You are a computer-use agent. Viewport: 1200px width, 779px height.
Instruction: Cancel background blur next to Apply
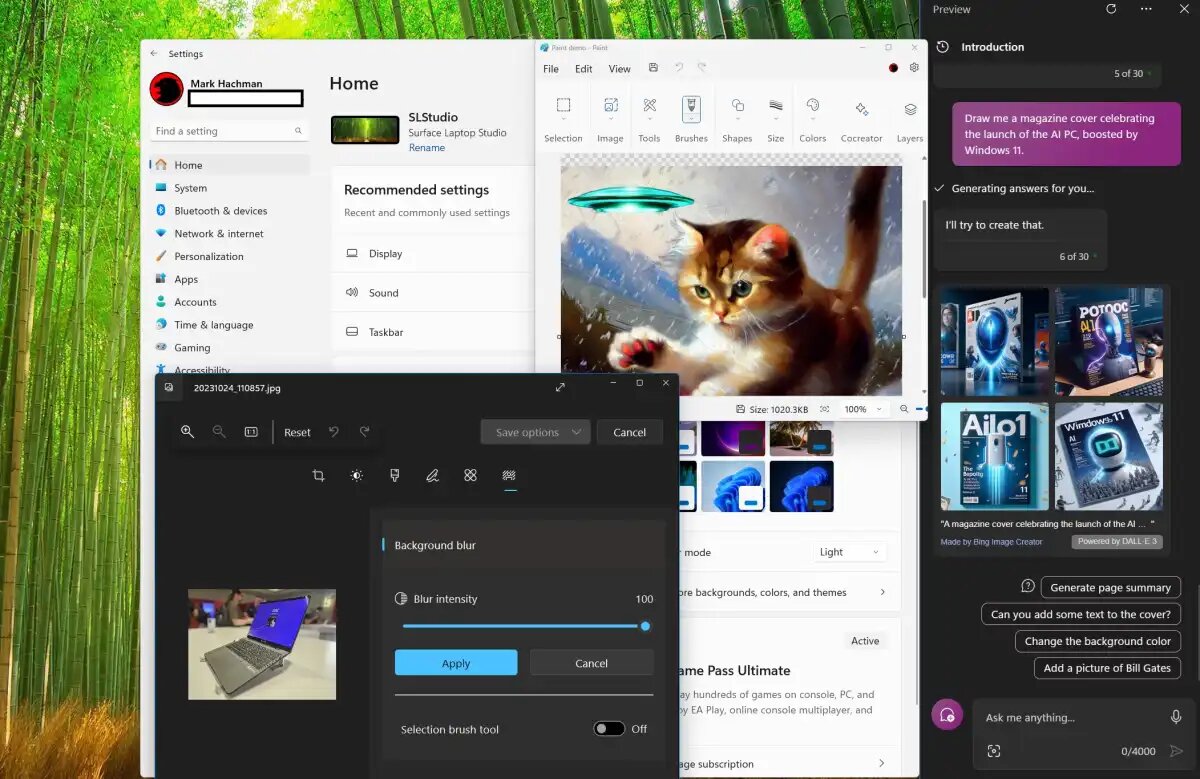(591, 663)
